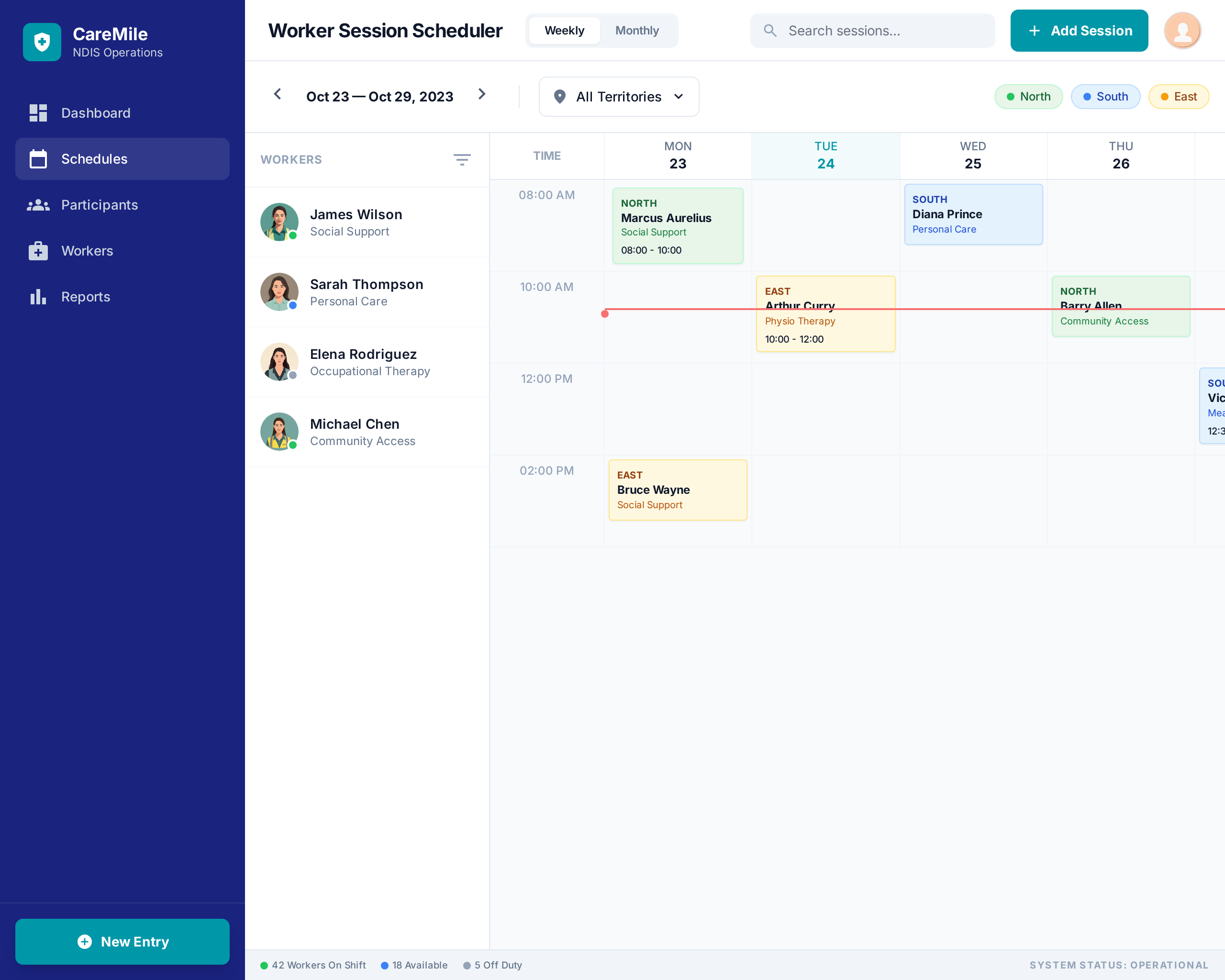Image resolution: width=1225 pixels, height=980 pixels.
Task: Click the Participants group icon in sidebar
Action: pos(38,205)
